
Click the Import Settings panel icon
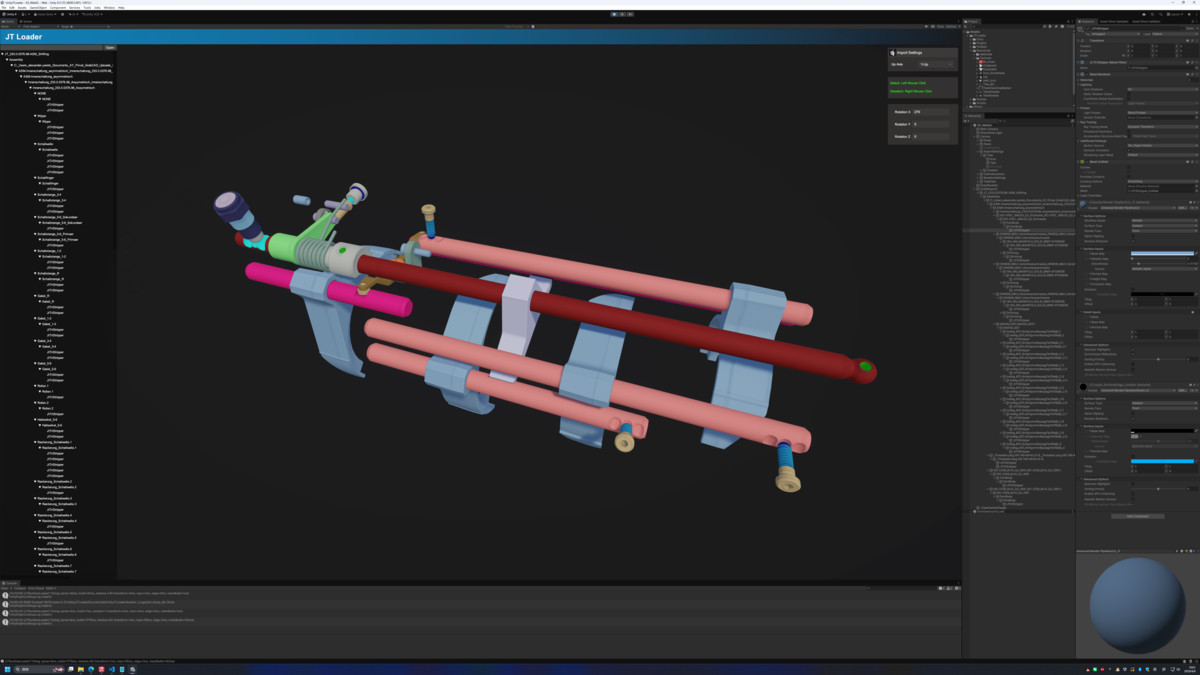(x=893, y=53)
